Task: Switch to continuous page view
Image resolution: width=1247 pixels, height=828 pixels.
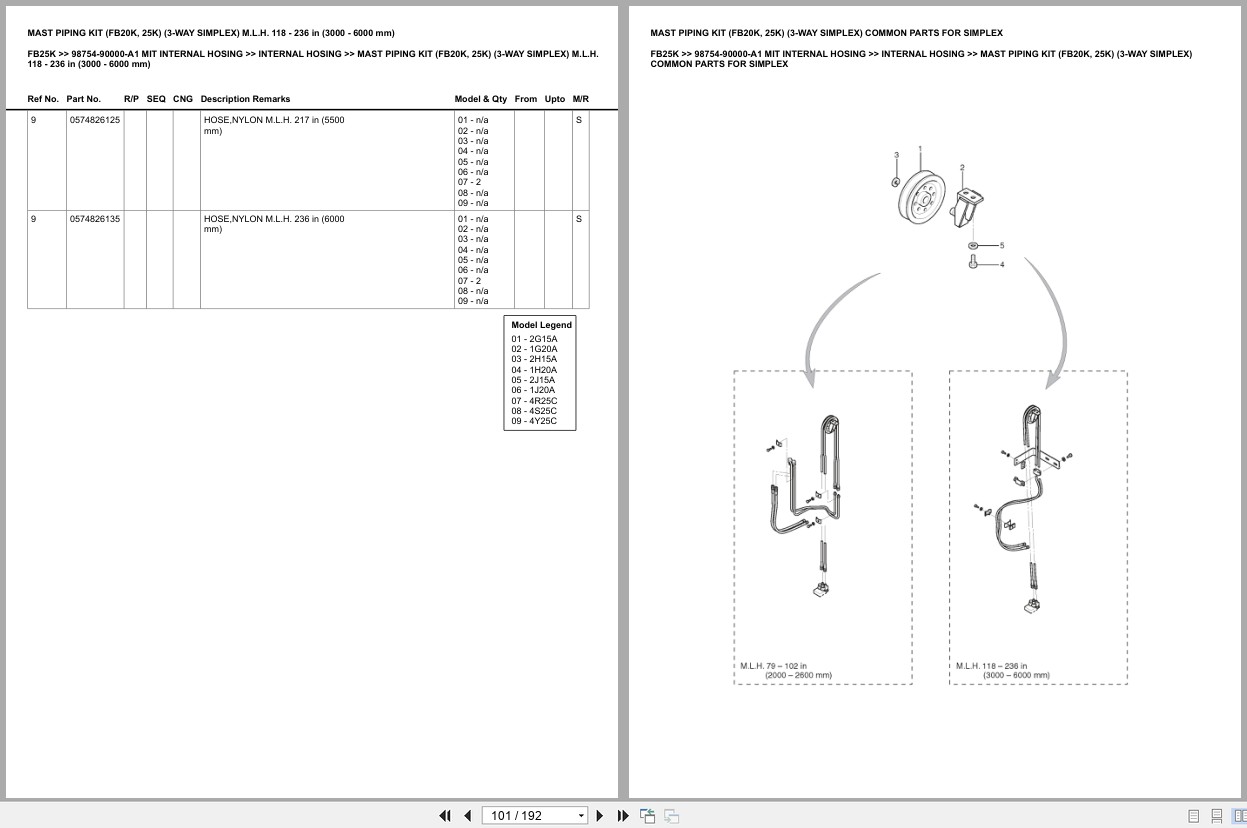Action: (1216, 815)
